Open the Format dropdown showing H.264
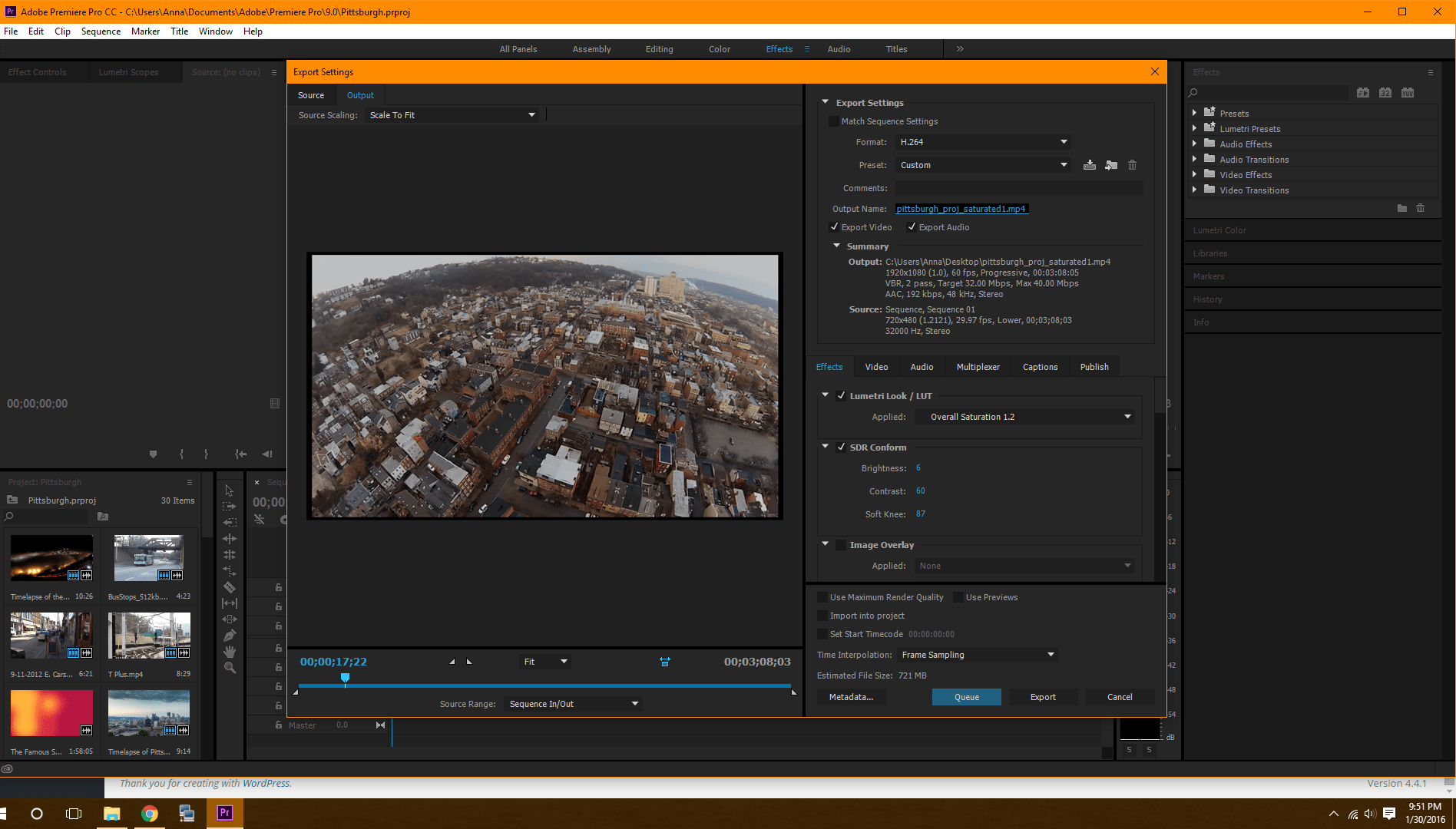The image size is (1456, 829). pos(983,142)
